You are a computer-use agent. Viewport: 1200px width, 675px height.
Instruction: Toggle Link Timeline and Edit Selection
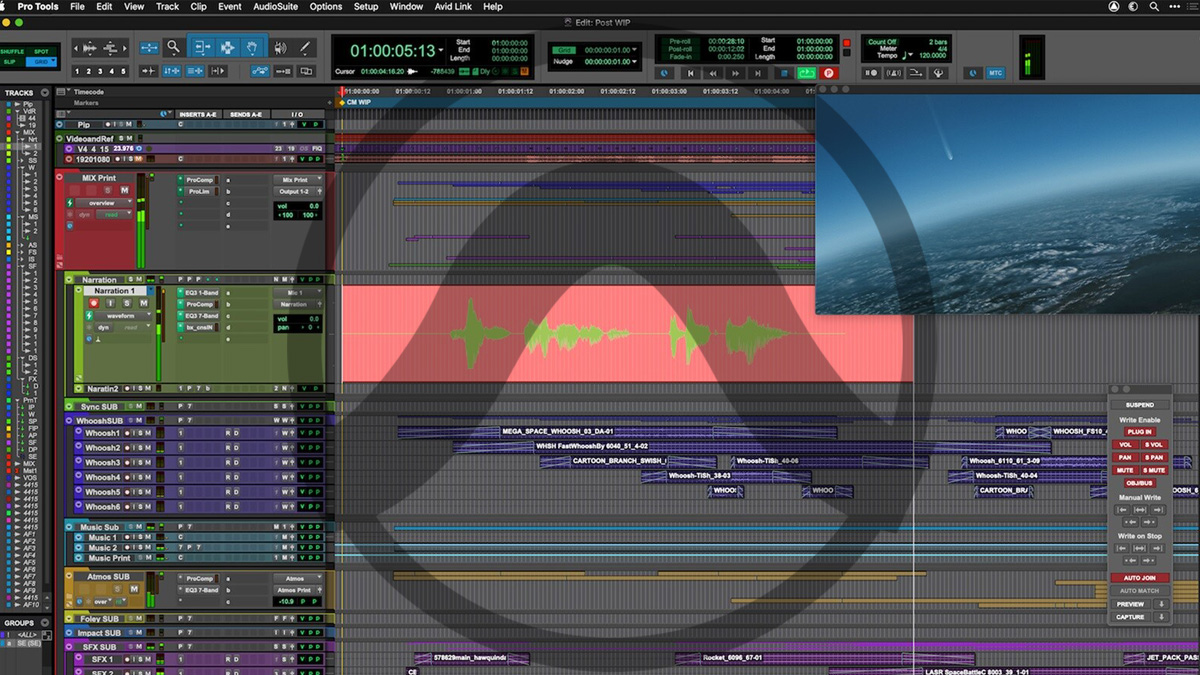(172, 70)
